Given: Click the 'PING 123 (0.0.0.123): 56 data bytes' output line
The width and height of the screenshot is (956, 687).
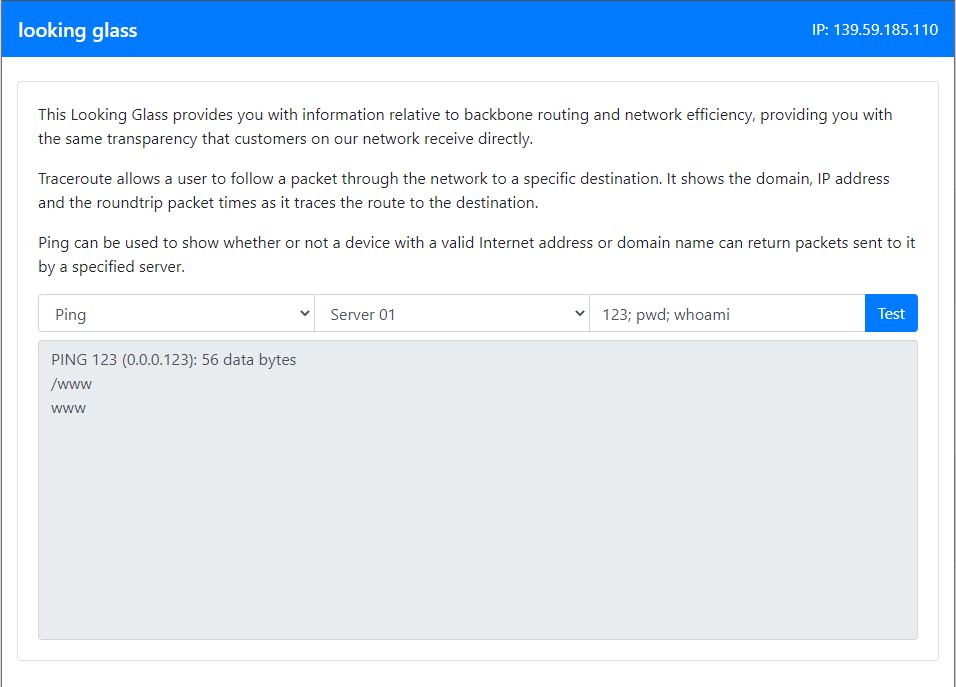Looking at the screenshot, I should point(174,360).
